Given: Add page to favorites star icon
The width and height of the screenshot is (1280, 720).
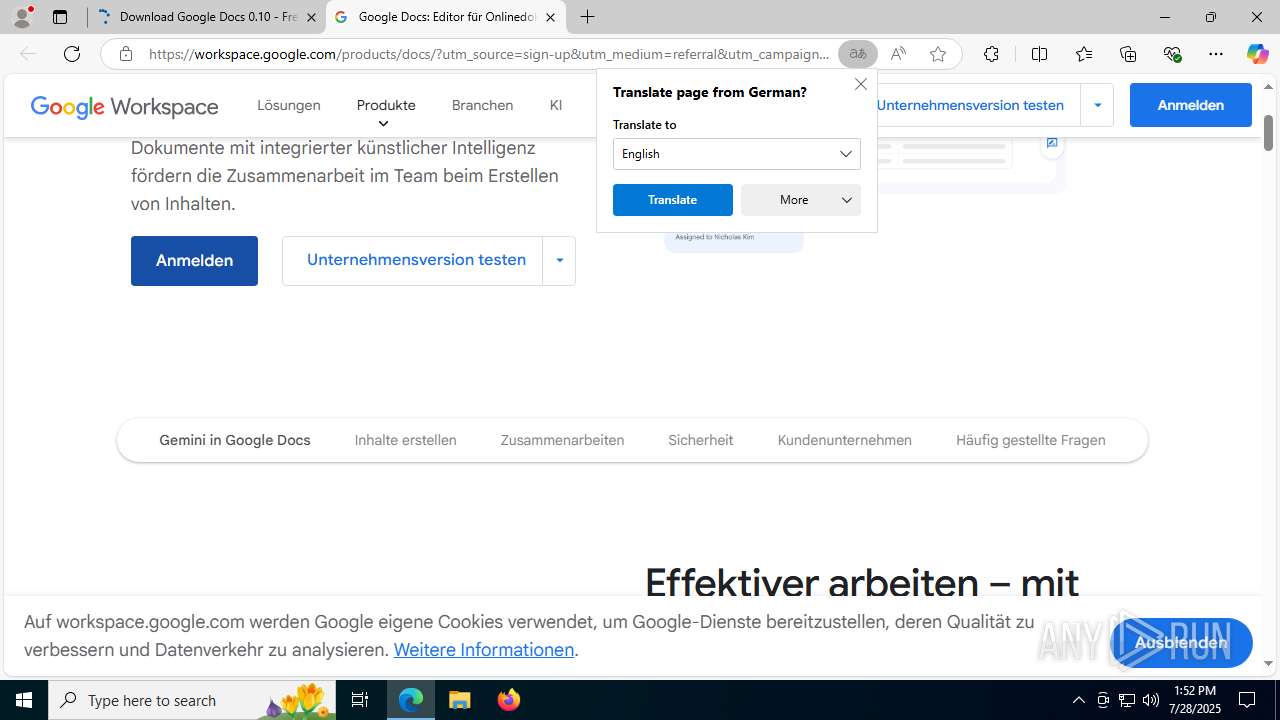Looking at the screenshot, I should click(x=938, y=54).
